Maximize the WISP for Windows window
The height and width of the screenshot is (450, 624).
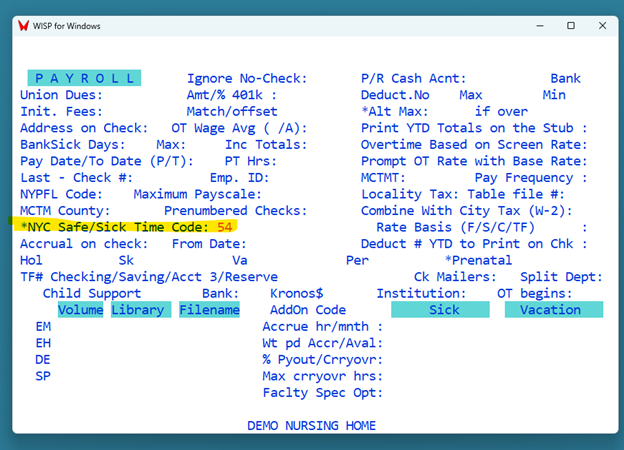click(571, 25)
